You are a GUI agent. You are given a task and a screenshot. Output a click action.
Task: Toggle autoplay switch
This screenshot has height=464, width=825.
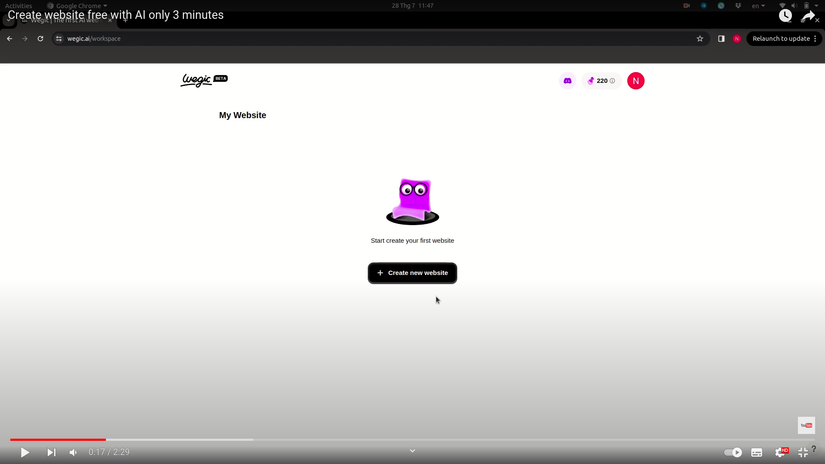click(x=732, y=452)
